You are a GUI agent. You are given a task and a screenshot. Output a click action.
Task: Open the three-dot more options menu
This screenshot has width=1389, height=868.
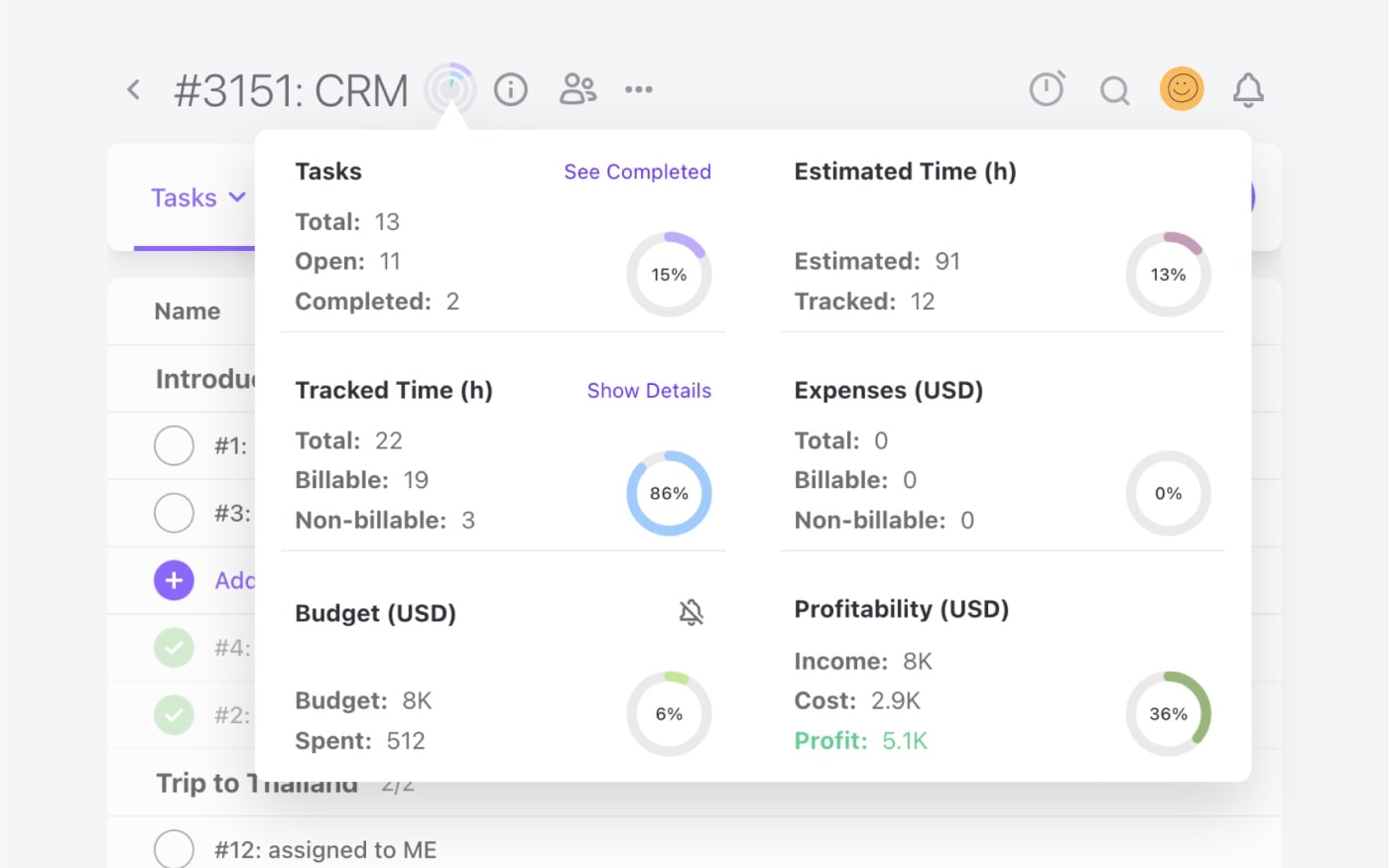[638, 89]
